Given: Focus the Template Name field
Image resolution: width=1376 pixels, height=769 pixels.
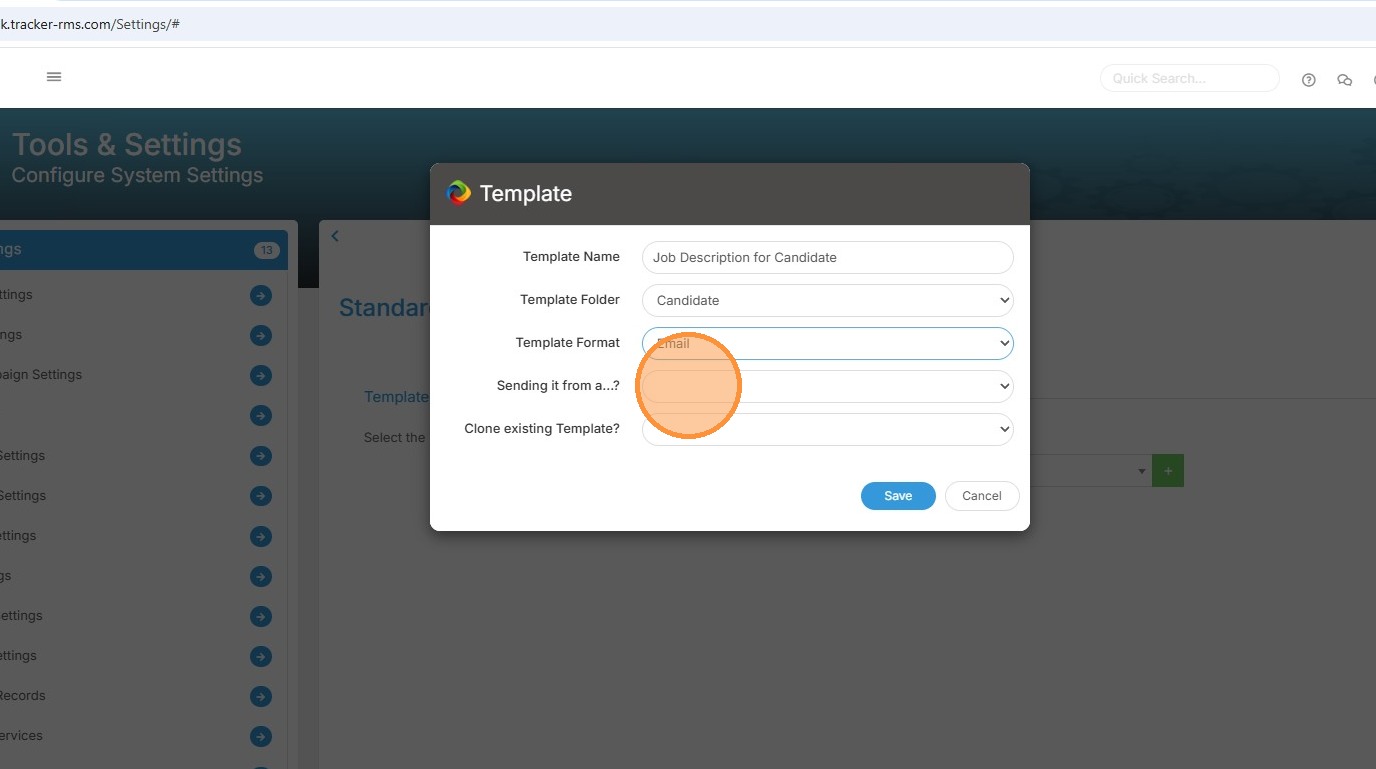Looking at the screenshot, I should pyautogui.click(x=828, y=257).
